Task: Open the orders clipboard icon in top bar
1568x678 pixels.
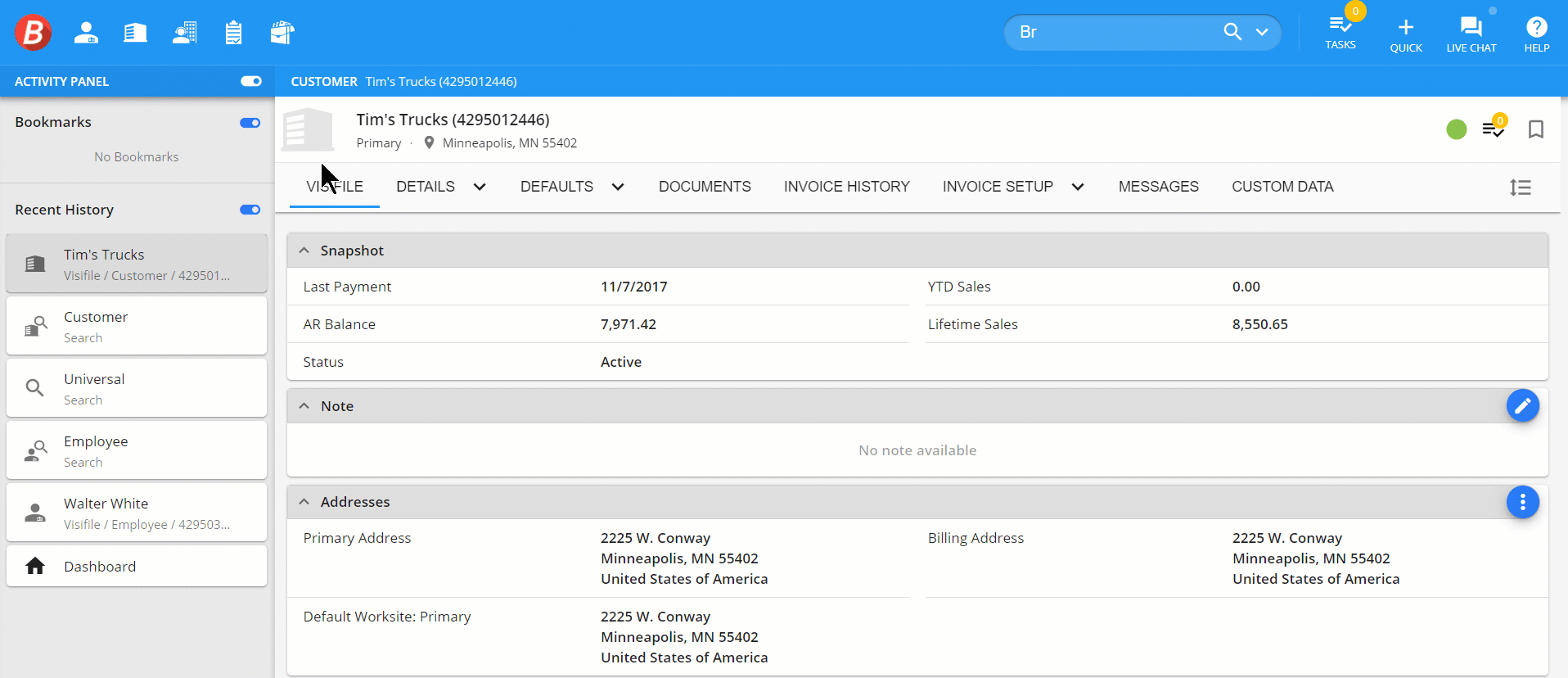Action: point(233,33)
